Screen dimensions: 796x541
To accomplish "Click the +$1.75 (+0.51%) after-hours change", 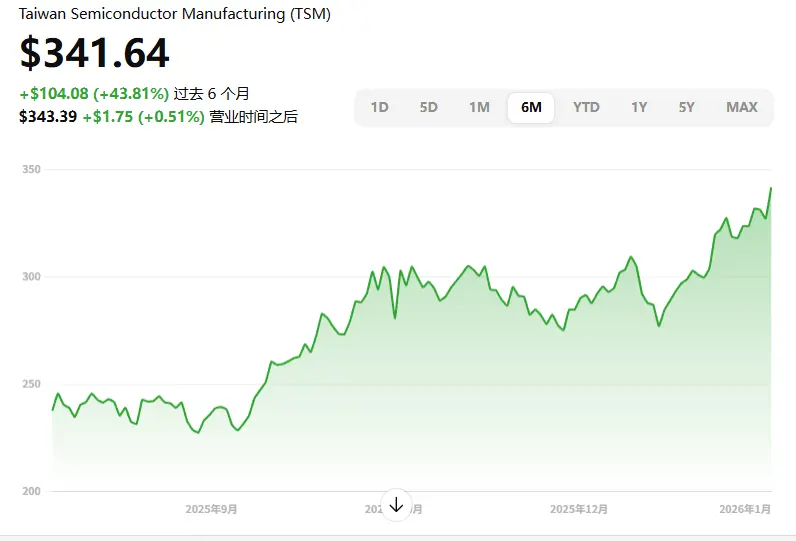I will pos(144,116).
